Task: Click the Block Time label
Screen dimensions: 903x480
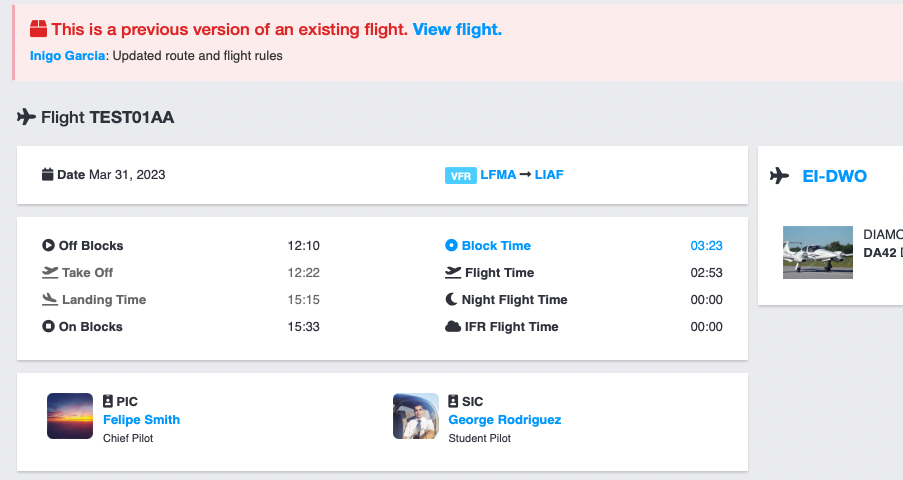Action: (496, 246)
